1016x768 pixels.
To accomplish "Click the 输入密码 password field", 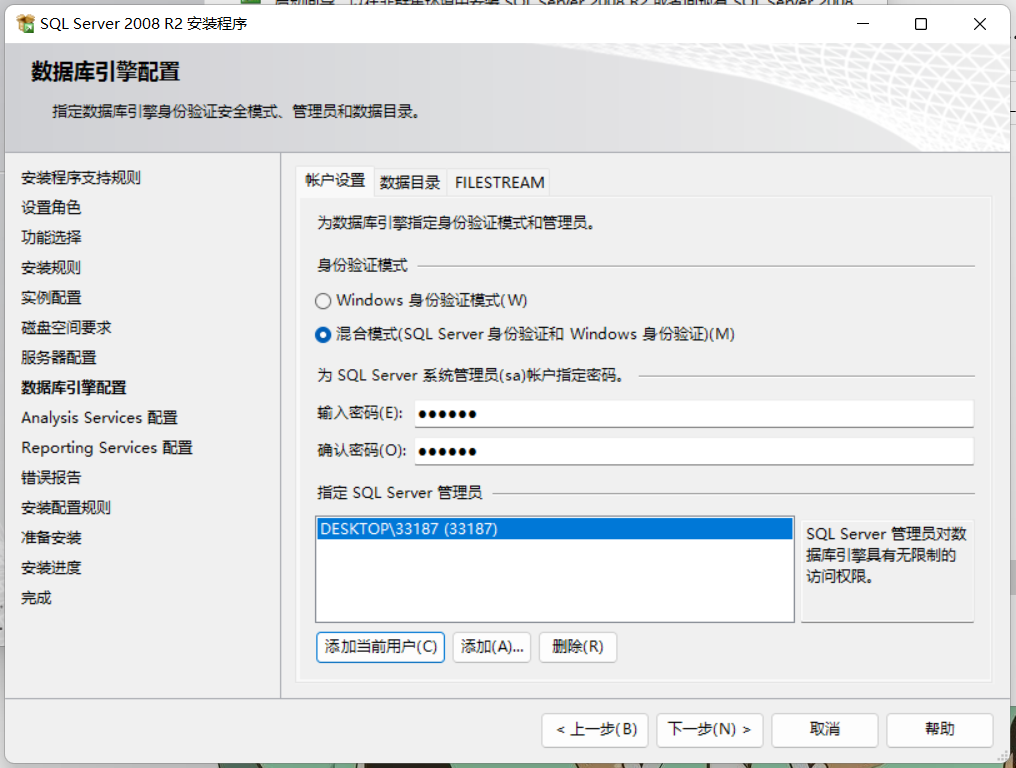I will [693, 413].
